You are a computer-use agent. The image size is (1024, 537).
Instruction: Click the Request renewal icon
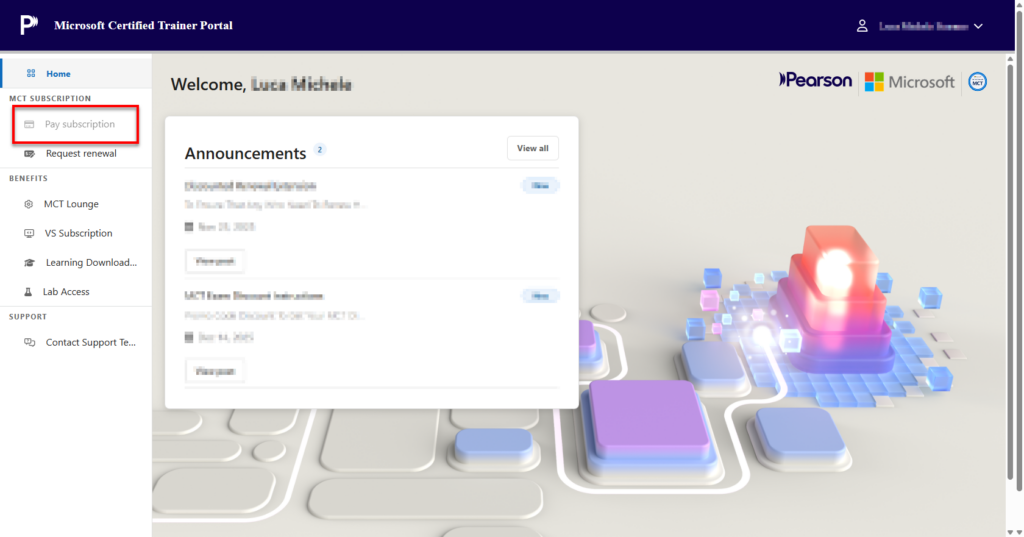click(29, 153)
